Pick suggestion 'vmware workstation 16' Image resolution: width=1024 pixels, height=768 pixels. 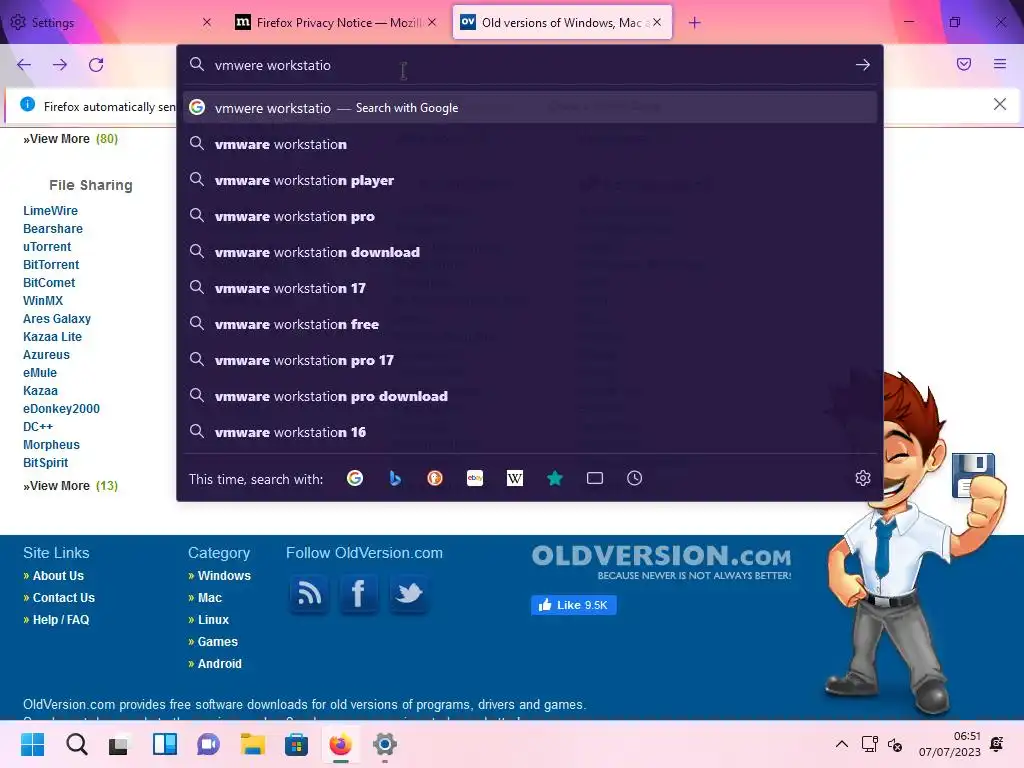530,432
